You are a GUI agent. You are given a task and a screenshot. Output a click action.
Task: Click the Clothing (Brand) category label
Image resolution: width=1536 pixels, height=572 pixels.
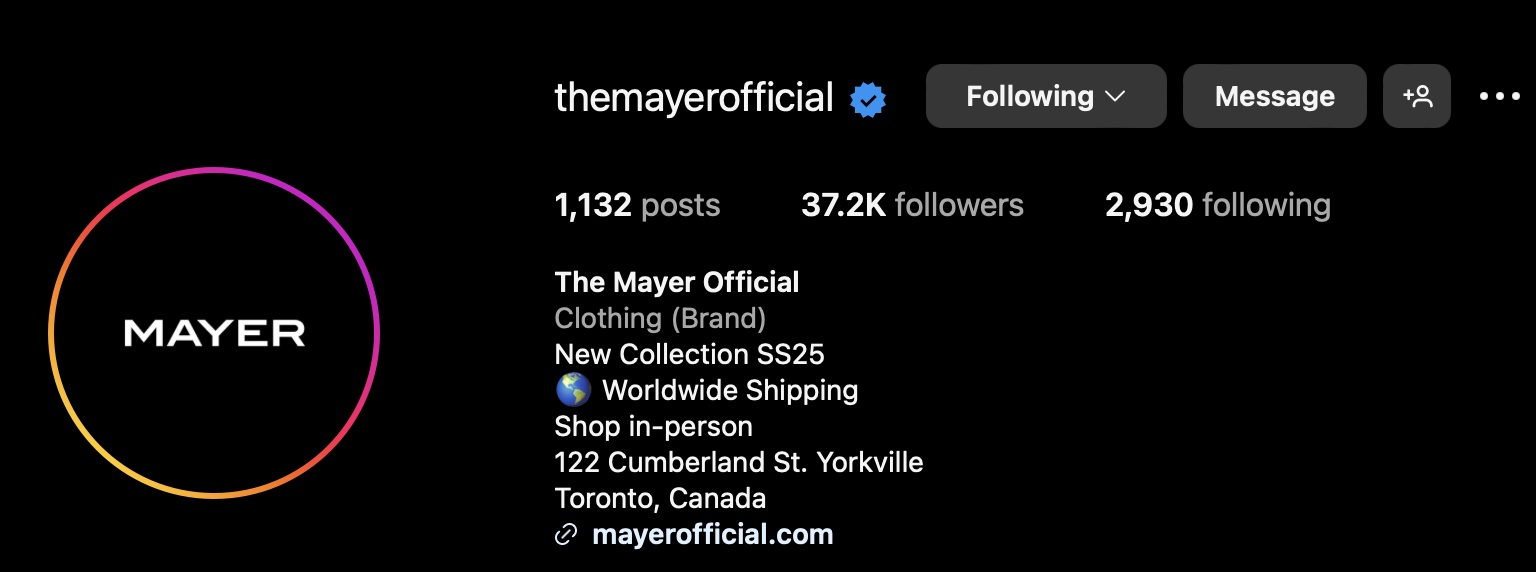[x=660, y=319]
